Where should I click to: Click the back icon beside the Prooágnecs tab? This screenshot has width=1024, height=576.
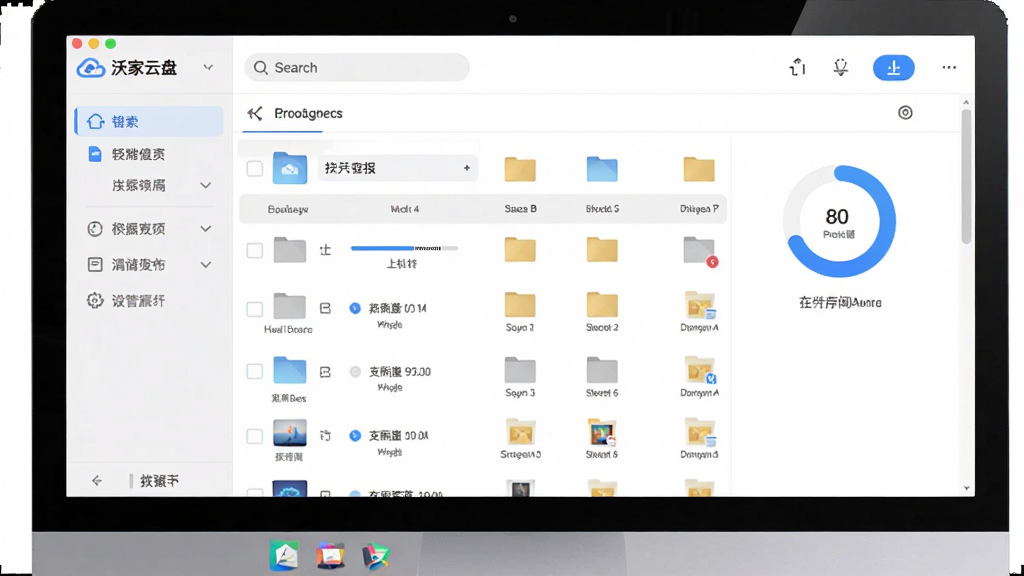(x=255, y=114)
